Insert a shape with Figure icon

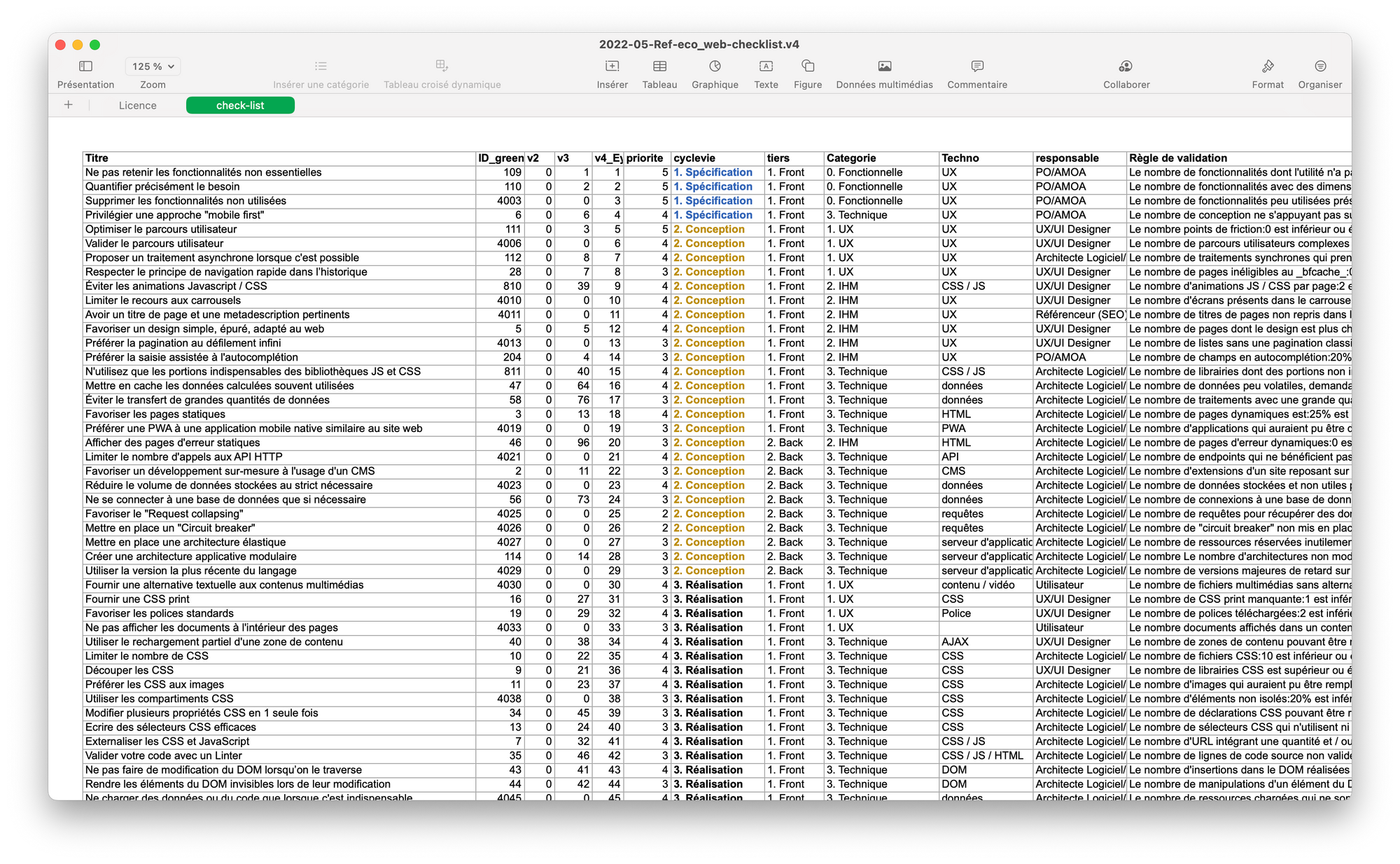coord(808,67)
